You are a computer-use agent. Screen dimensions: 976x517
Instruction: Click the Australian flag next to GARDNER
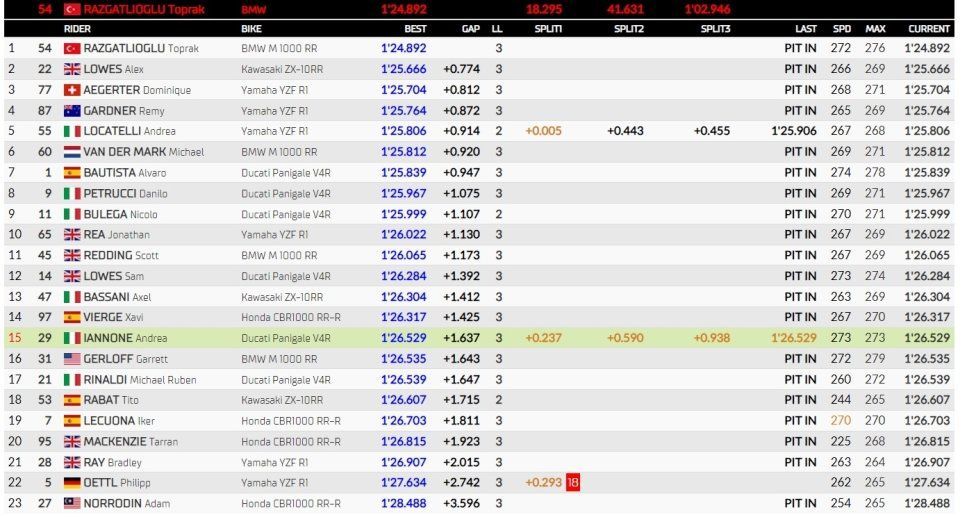tap(72, 111)
